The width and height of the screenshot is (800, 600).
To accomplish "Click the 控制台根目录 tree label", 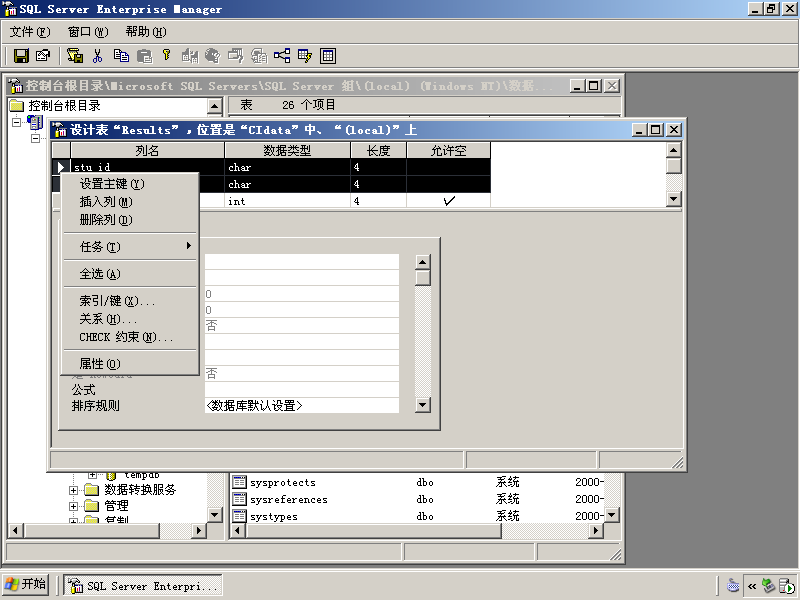I will pyautogui.click(x=64, y=106).
